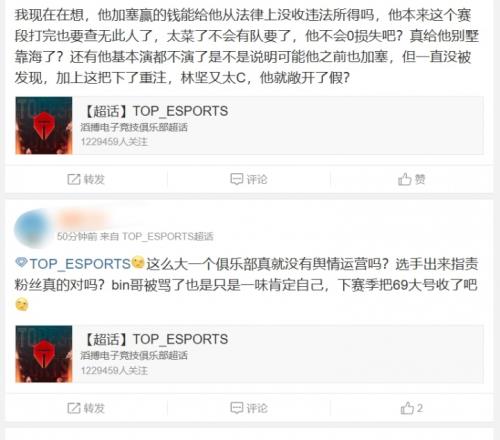
Task: Open the 【超话】TOP_ESPORTS title in the second card
Action: 156,339
